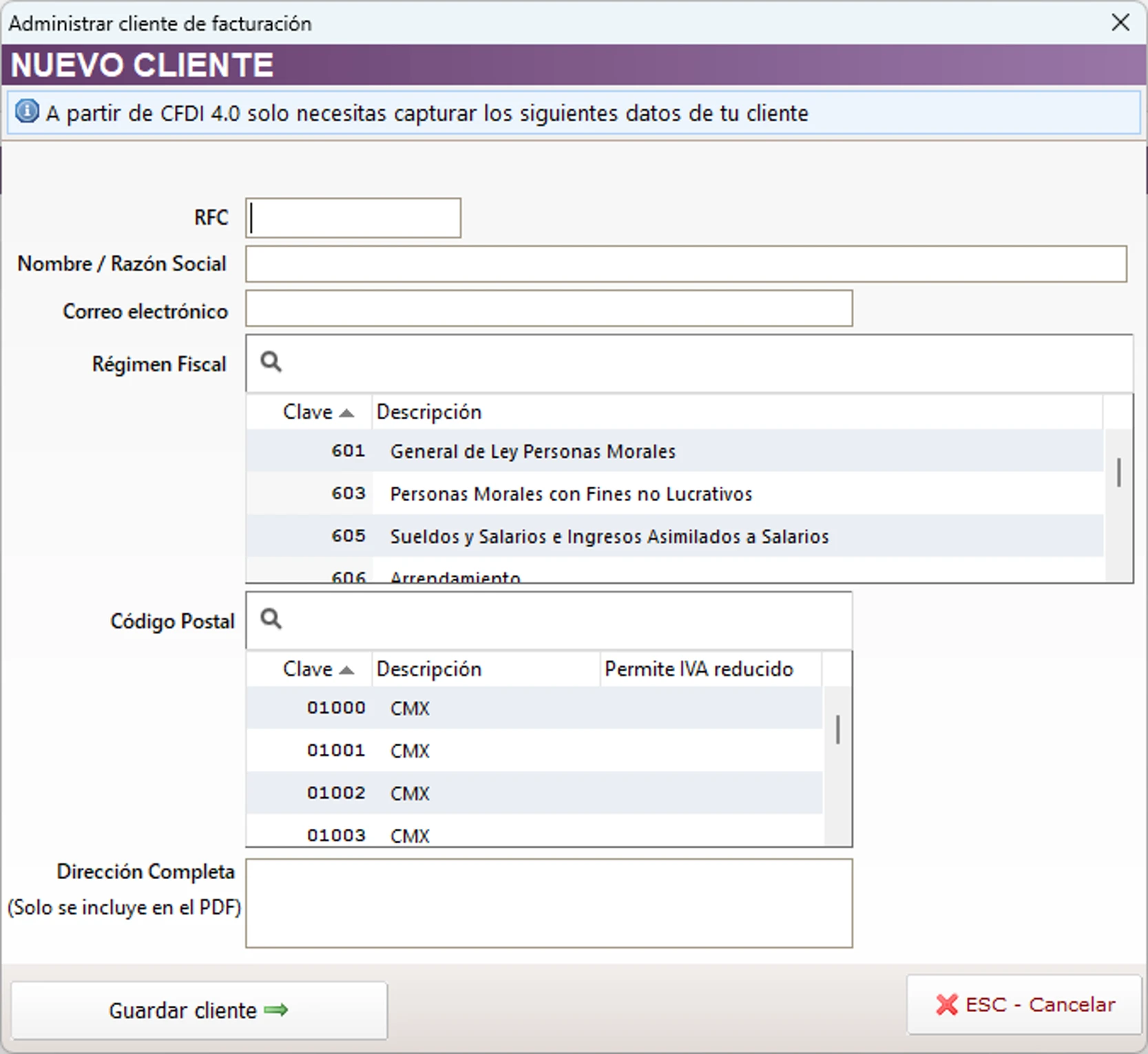This screenshot has height=1054, width=1148.
Task: Select régimen 605 Sueldos y Salarios
Action: click(609, 536)
